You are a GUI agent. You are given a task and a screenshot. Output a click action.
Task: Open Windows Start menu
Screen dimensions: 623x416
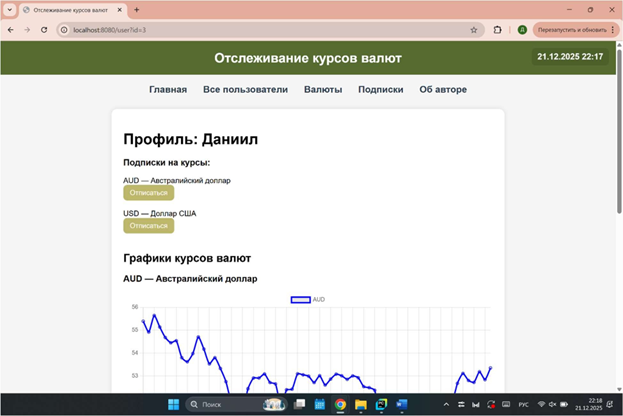pyautogui.click(x=173, y=404)
